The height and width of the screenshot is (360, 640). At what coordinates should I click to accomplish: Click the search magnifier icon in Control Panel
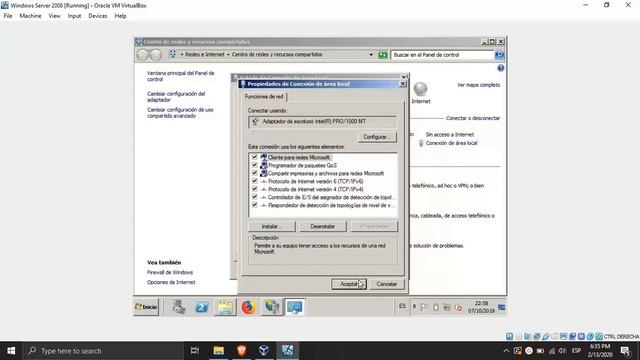tap(499, 55)
